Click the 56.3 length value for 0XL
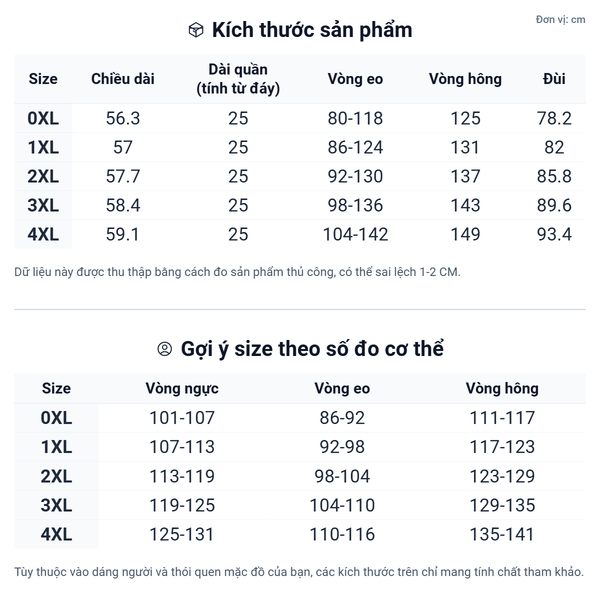This screenshot has height=600, width=600. 123,118
